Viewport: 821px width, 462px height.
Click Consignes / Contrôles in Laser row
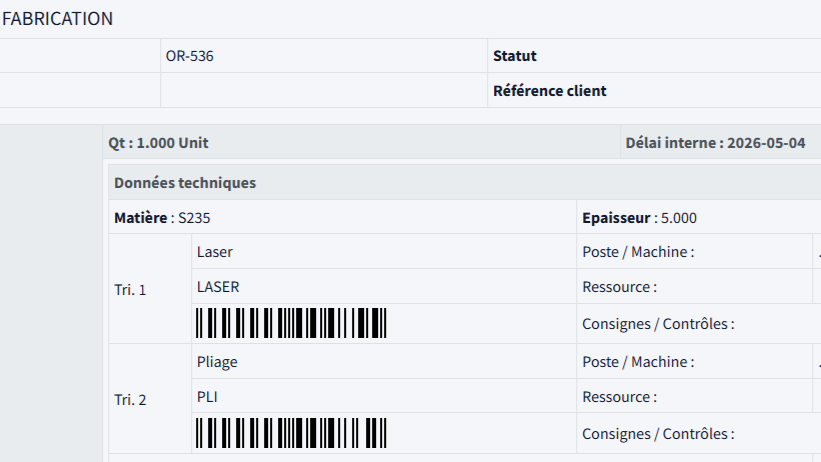point(658,324)
